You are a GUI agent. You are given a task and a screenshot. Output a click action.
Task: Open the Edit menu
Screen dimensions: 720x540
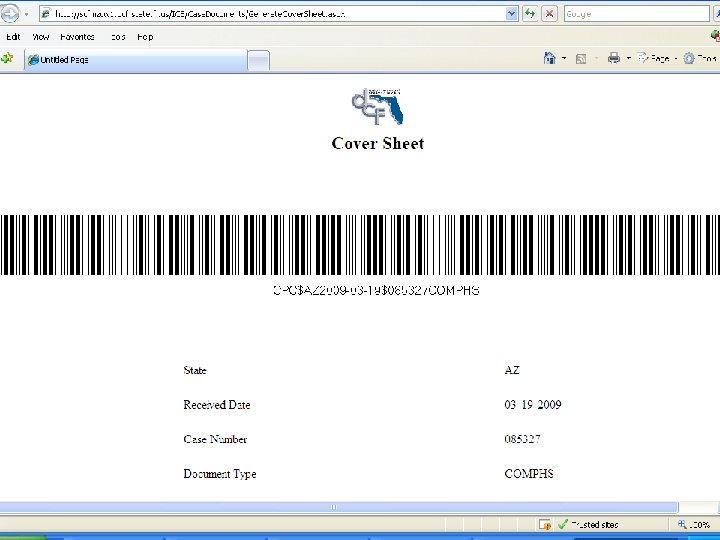coord(13,37)
